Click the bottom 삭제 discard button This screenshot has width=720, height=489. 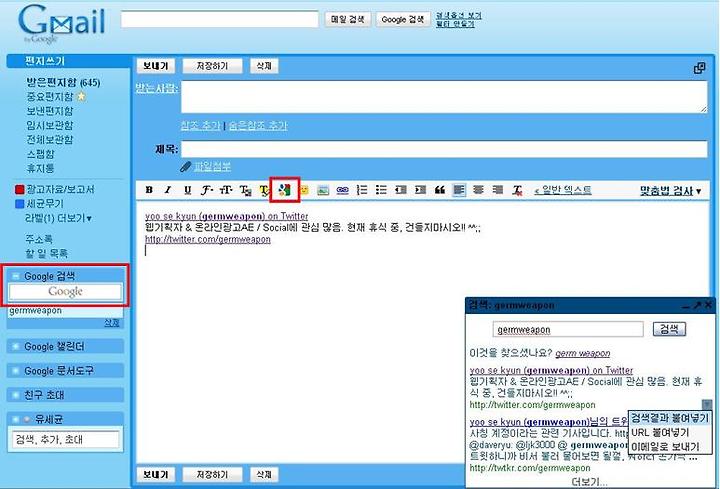tap(264, 474)
